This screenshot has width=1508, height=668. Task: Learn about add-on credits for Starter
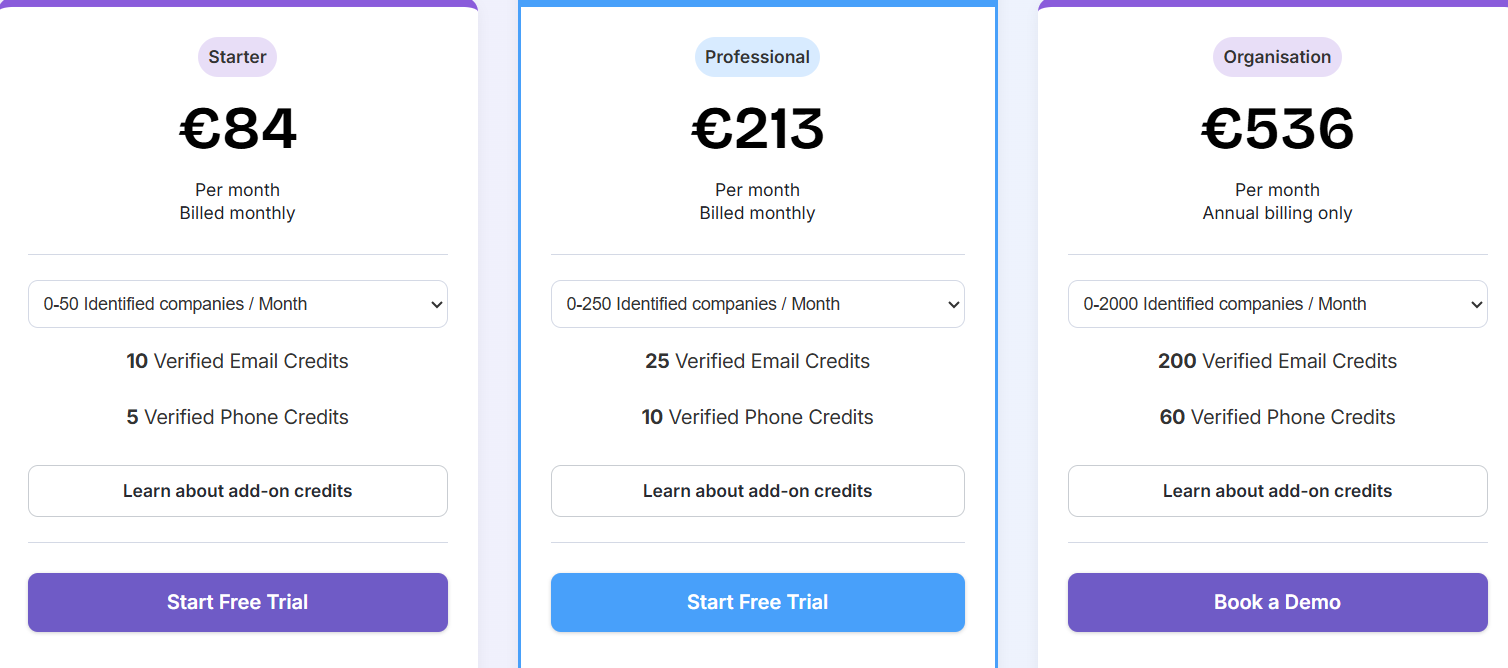coord(237,491)
